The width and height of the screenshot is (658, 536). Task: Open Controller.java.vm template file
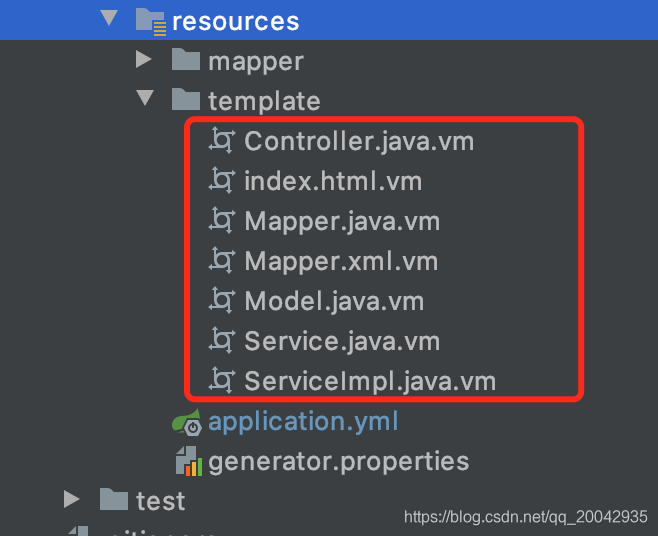pyautogui.click(x=359, y=141)
